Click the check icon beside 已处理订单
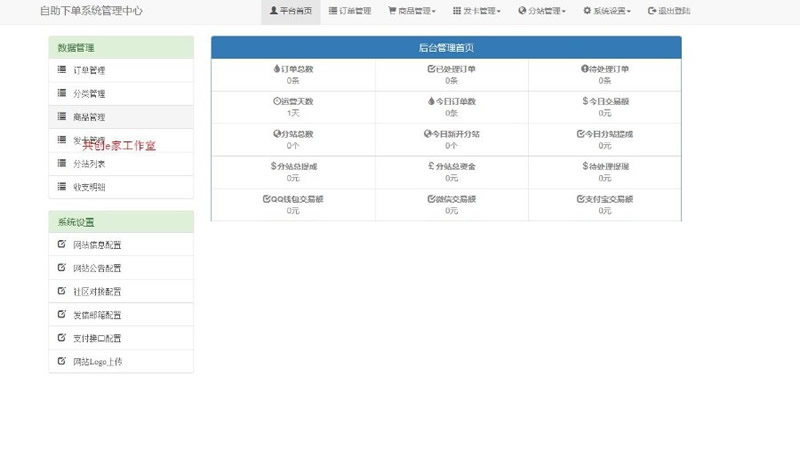 [x=430, y=69]
